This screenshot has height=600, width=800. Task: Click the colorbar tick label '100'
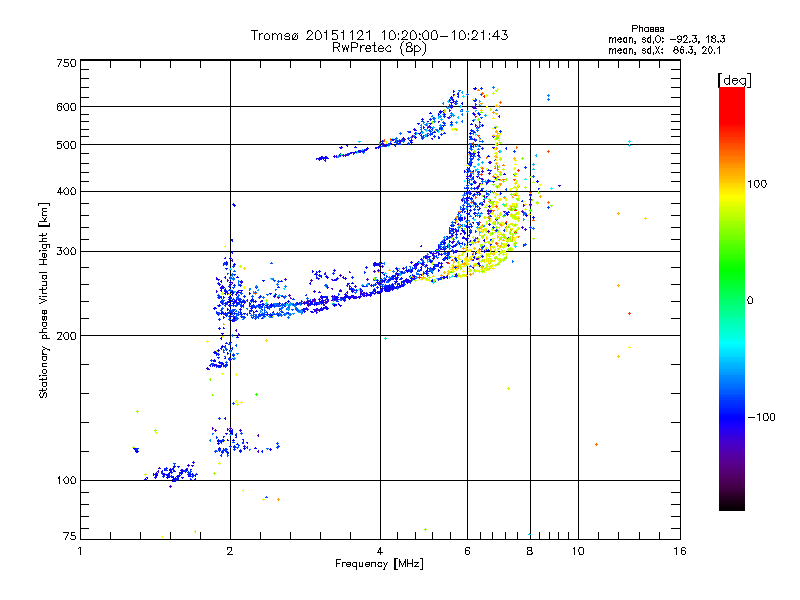pyautogui.click(x=757, y=184)
